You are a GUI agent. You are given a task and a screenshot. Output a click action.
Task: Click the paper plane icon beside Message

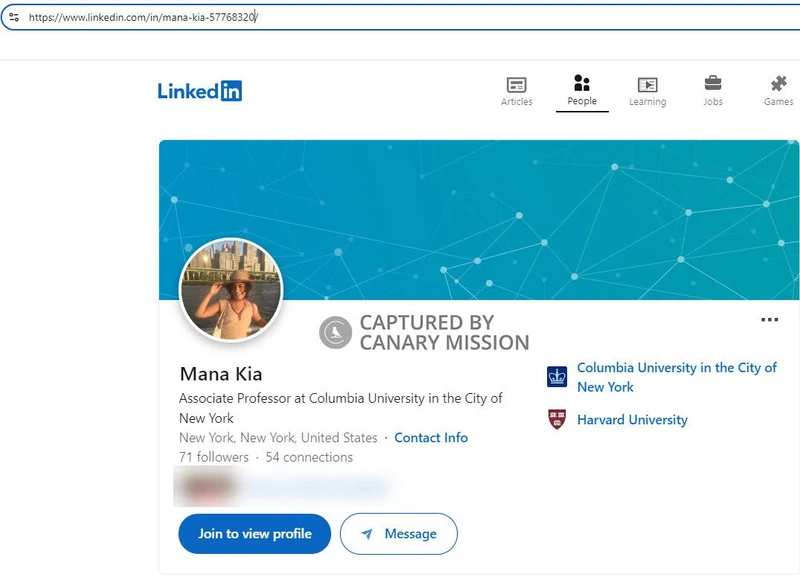click(368, 533)
